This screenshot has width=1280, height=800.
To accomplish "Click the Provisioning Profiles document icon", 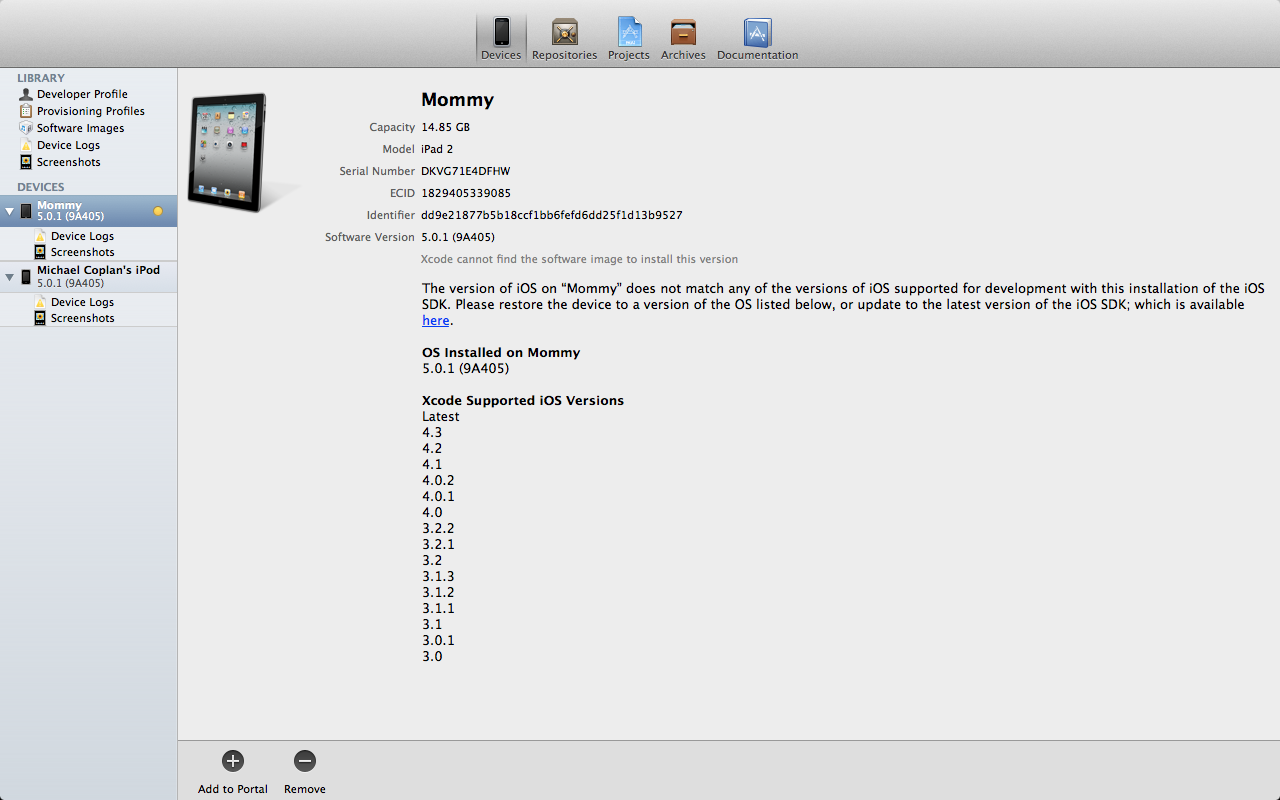I will tap(26, 111).
